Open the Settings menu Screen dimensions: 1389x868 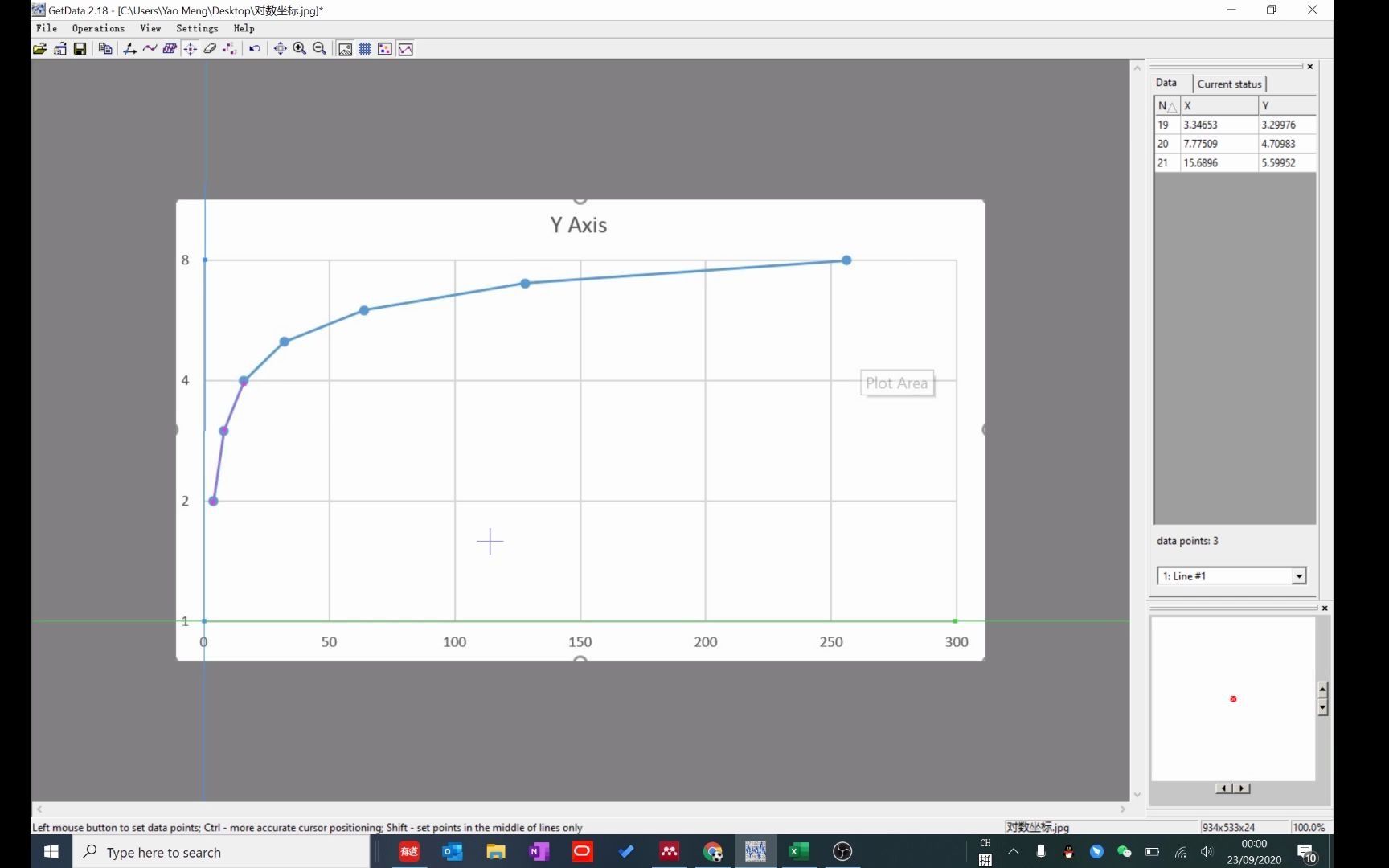(197, 28)
